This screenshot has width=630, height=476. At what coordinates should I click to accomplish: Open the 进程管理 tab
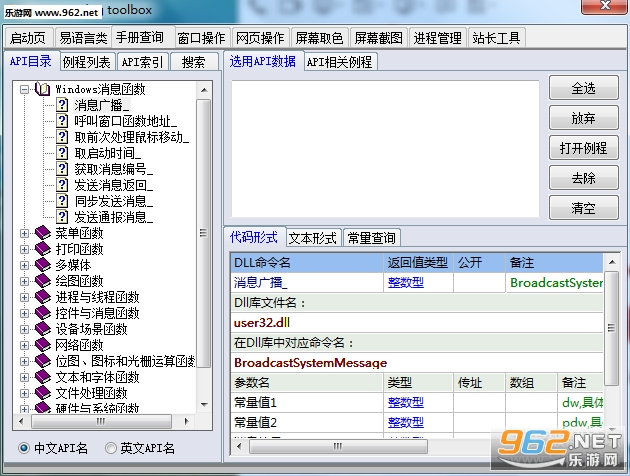438,38
